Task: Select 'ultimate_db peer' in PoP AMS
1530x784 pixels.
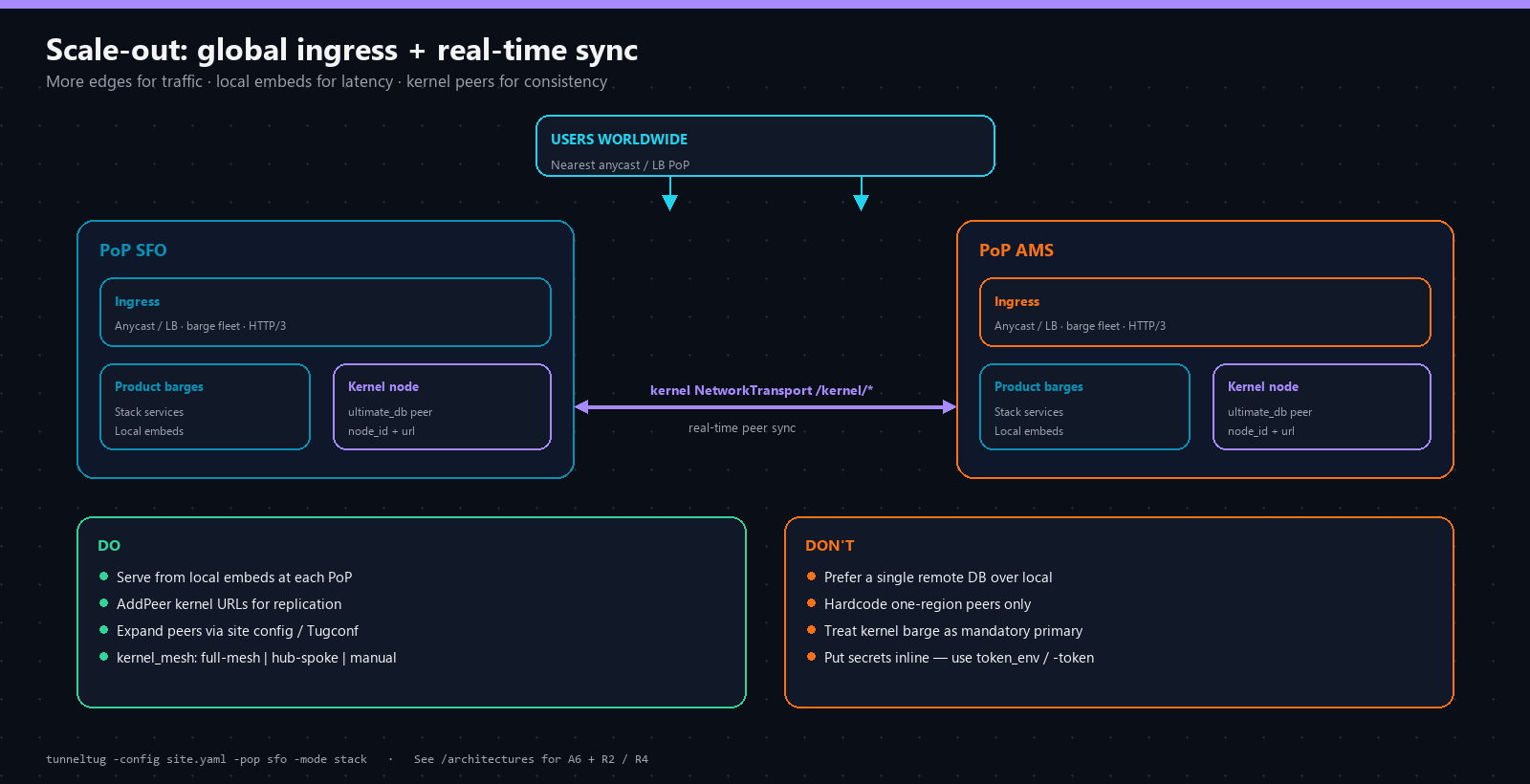Action: (1270, 412)
